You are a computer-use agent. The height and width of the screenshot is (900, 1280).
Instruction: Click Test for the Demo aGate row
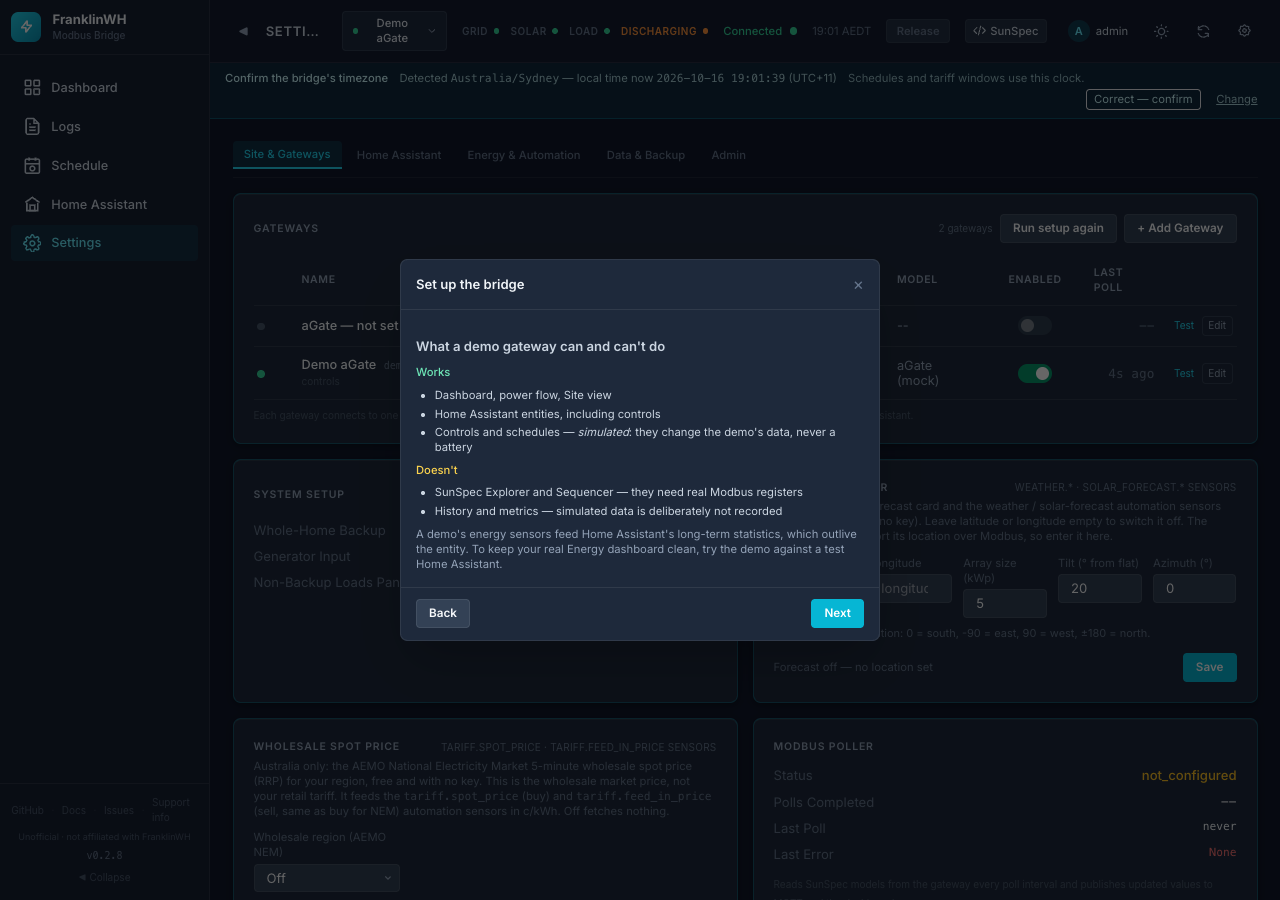click(x=1184, y=373)
